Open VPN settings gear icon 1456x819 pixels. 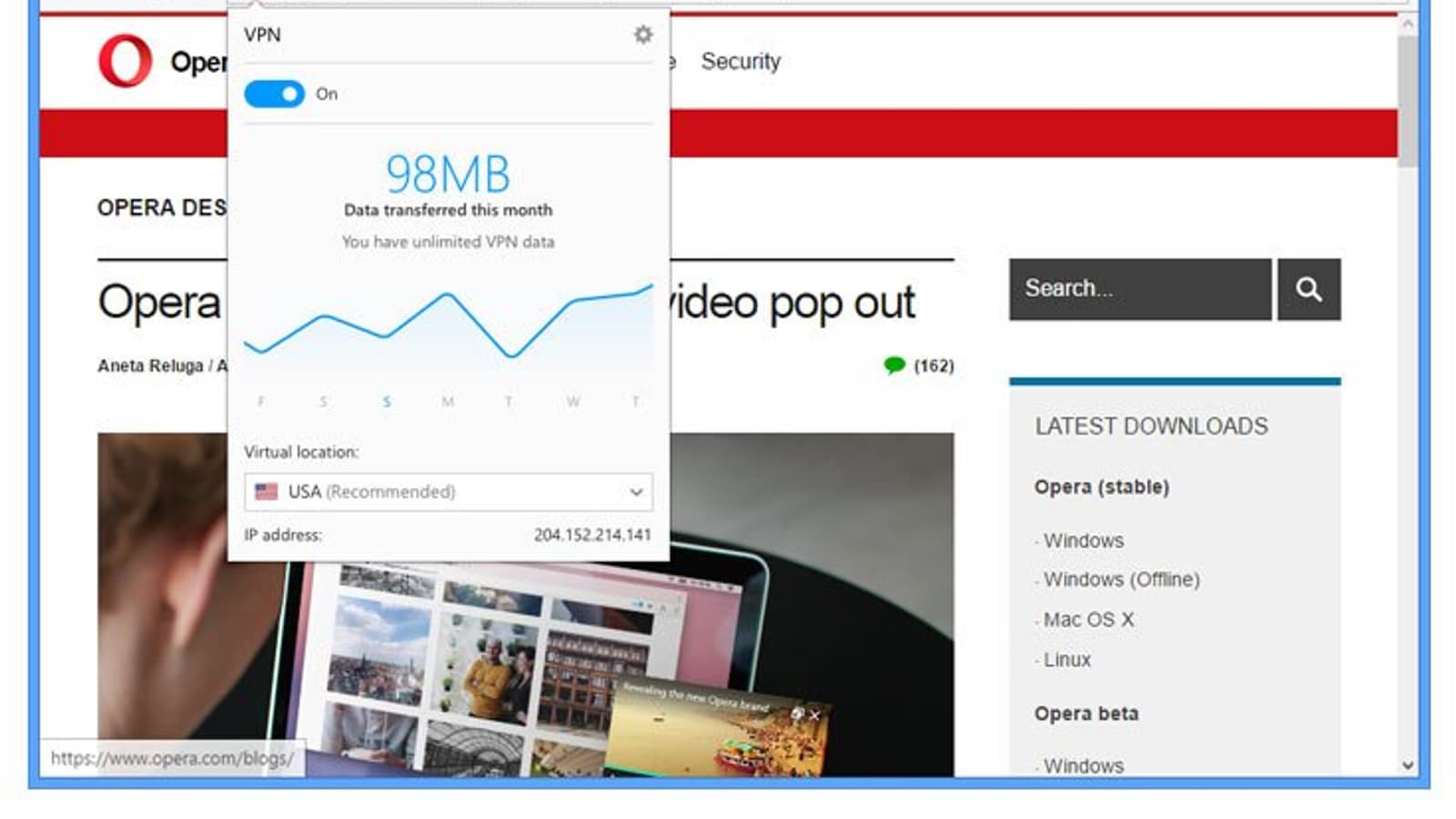[x=643, y=35]
